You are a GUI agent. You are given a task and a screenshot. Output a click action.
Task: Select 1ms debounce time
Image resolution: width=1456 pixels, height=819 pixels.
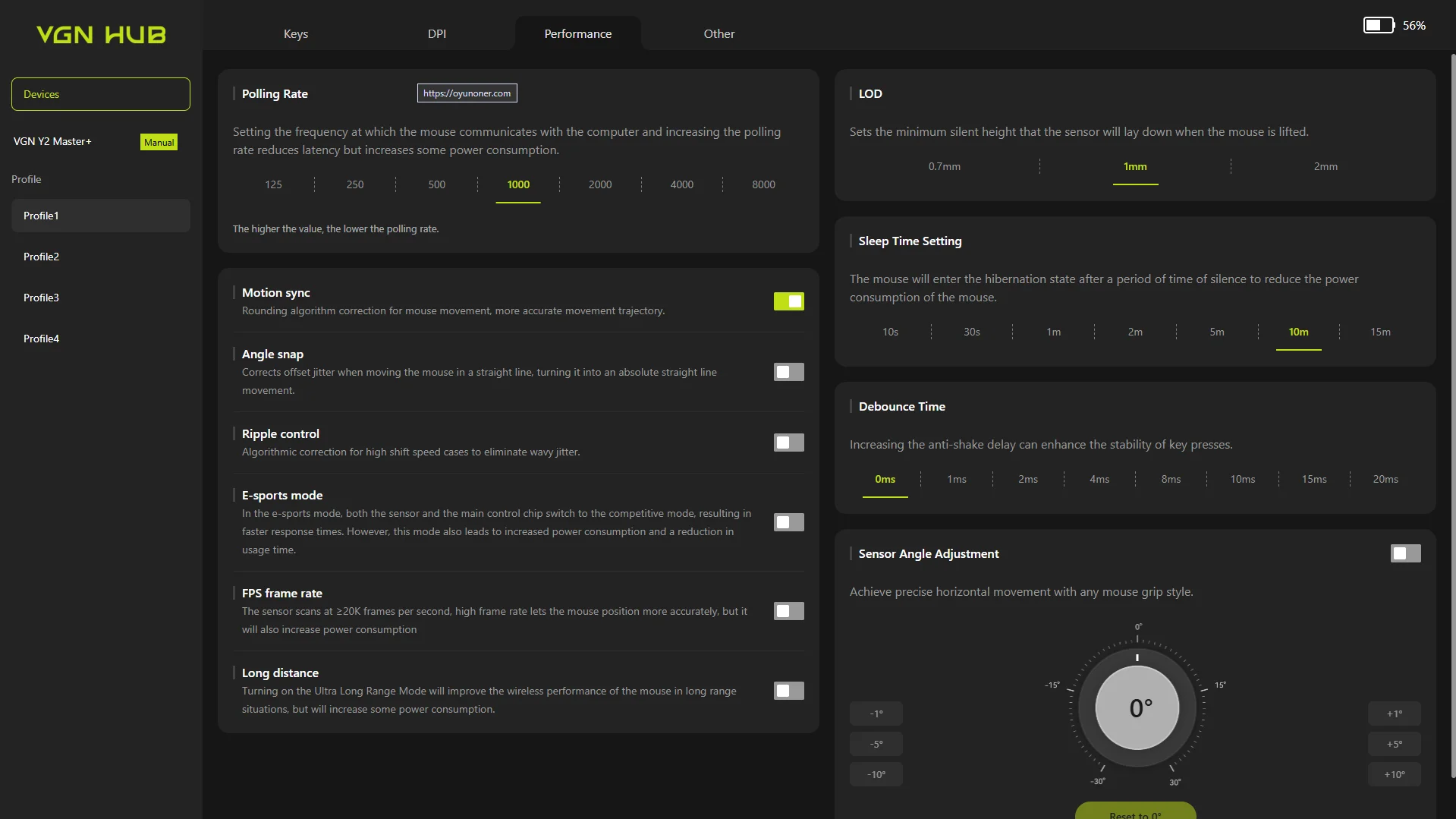(x=957, y=479)
